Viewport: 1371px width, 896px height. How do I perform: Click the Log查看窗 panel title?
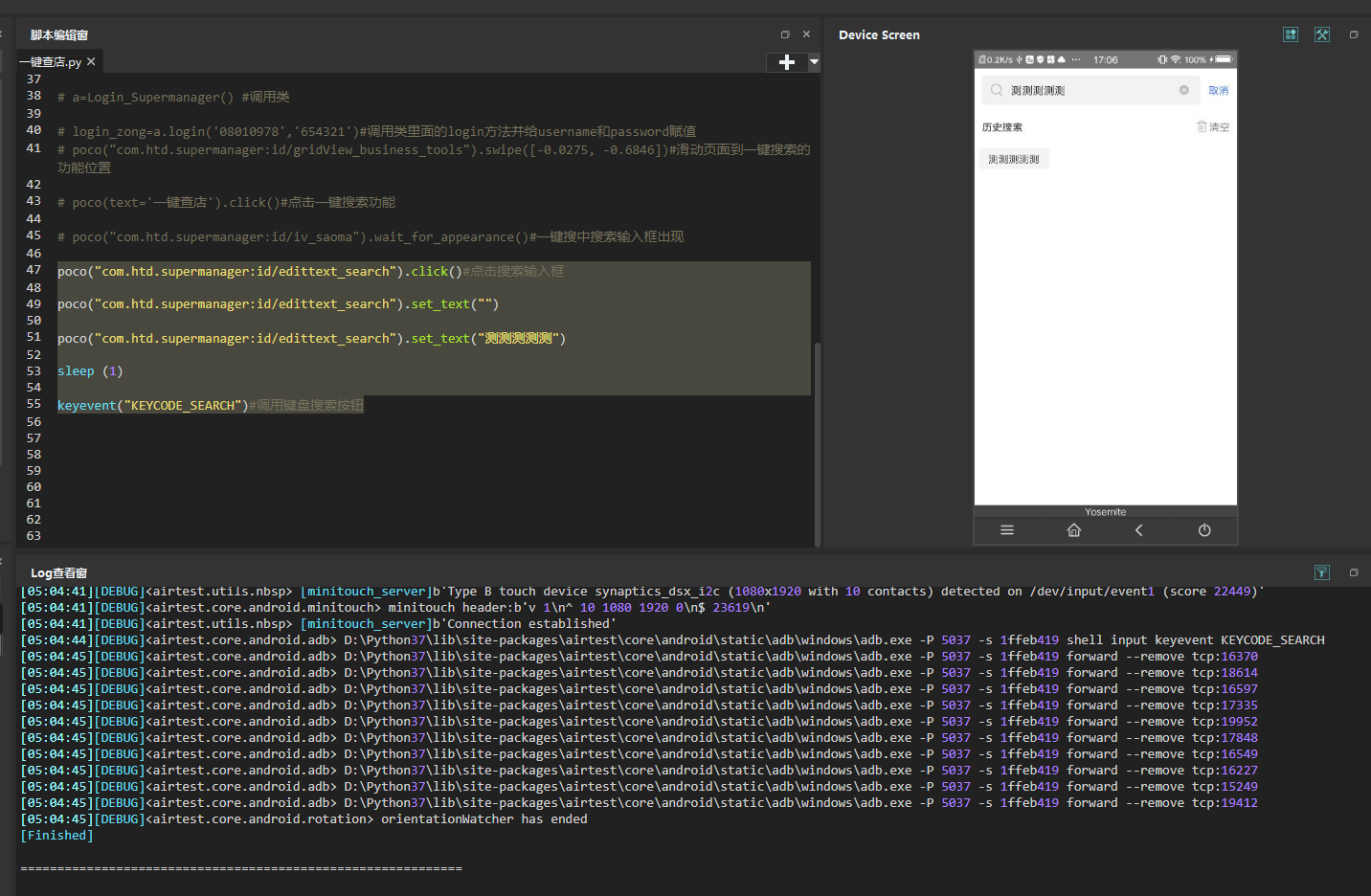tap(59, 573)
